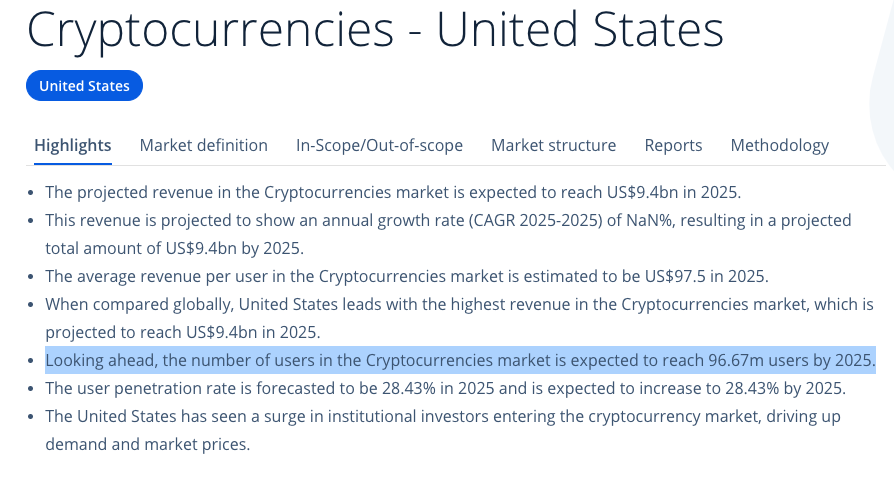The image size is (894, 477).
Task: Open the Methodology tab
Action: (x=779, y=145)
